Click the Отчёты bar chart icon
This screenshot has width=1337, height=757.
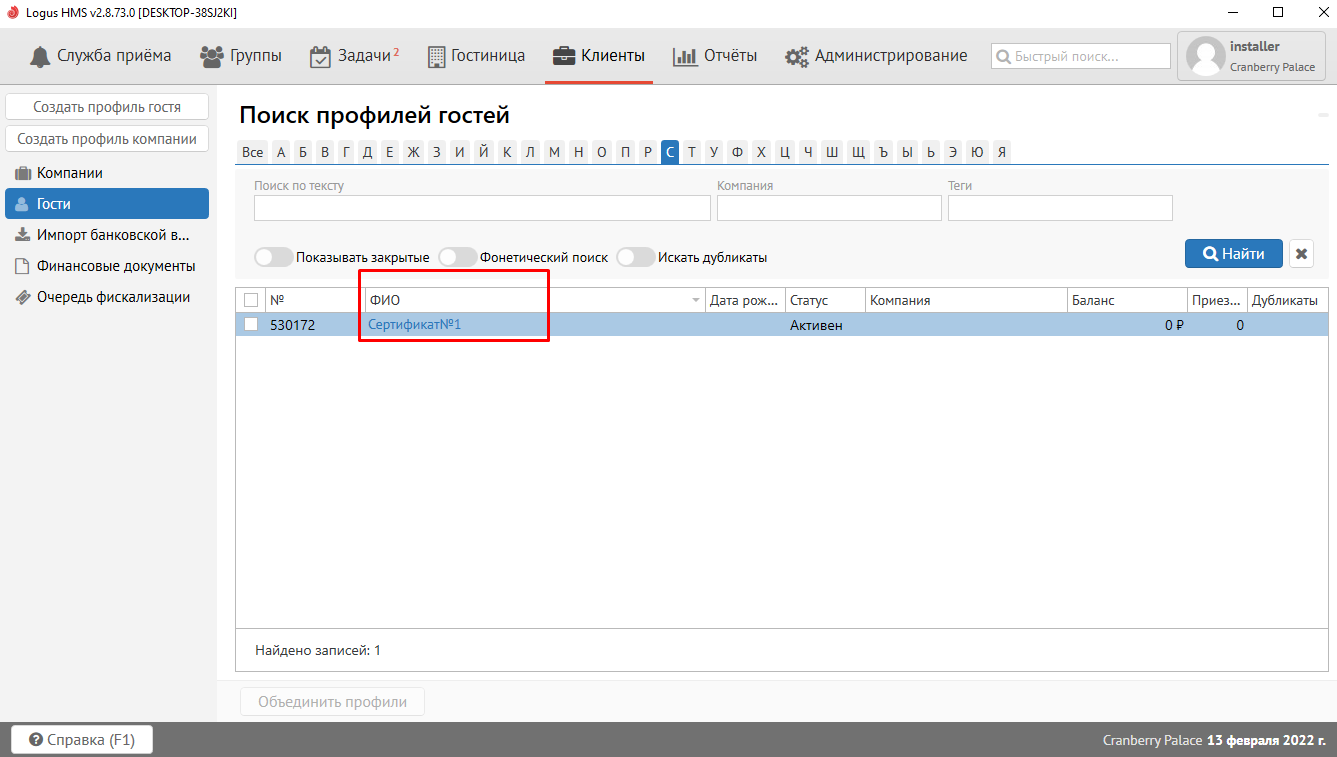coord(685,57)
